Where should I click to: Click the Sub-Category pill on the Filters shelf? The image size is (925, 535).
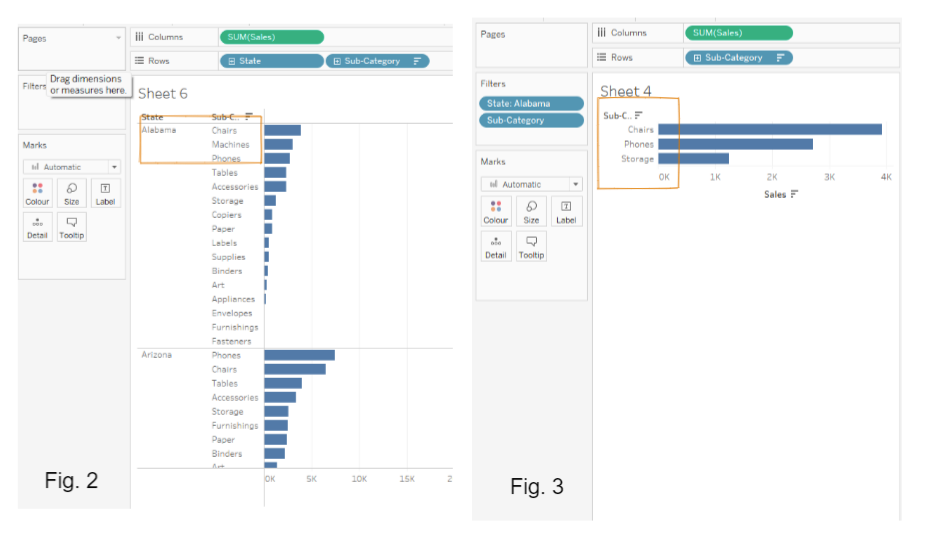pyautogui.click(x=531, y=120)
